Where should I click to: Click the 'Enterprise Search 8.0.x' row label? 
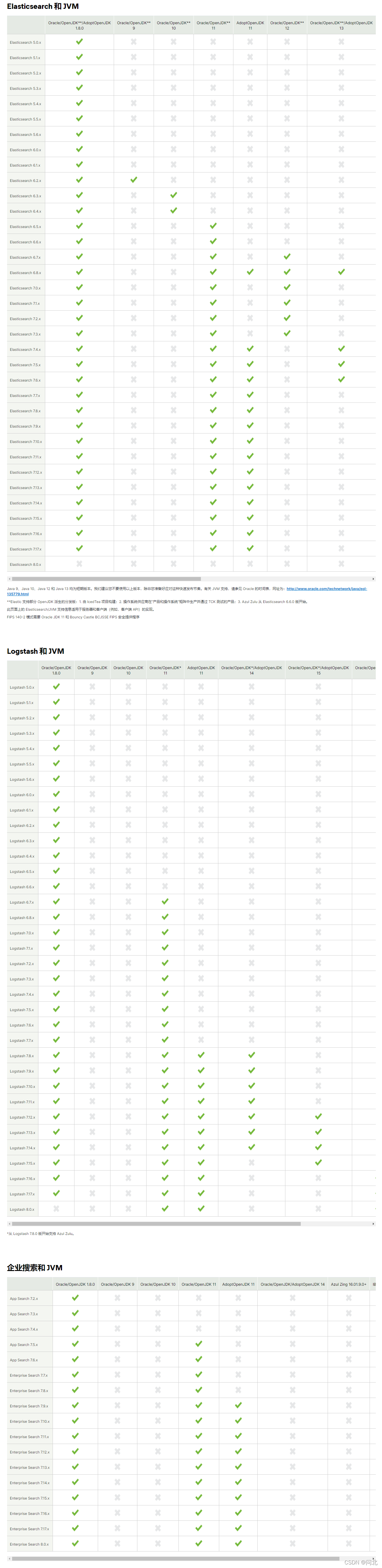click(29, 1544)
